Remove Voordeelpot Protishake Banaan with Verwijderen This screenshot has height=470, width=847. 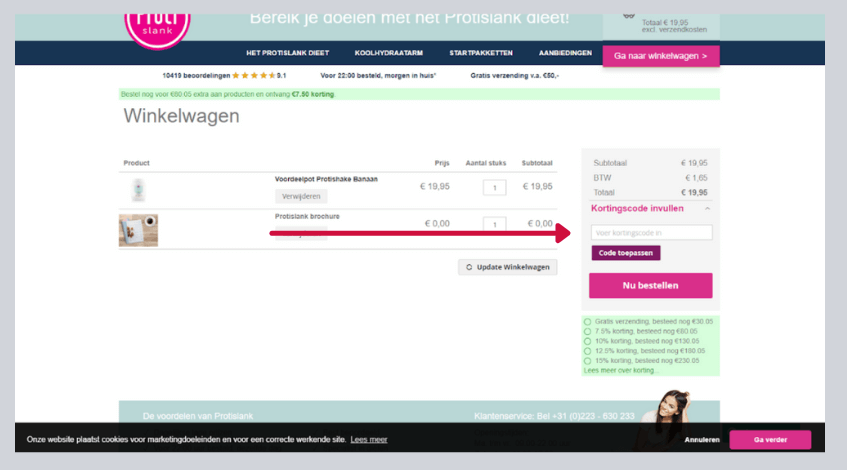300,196
